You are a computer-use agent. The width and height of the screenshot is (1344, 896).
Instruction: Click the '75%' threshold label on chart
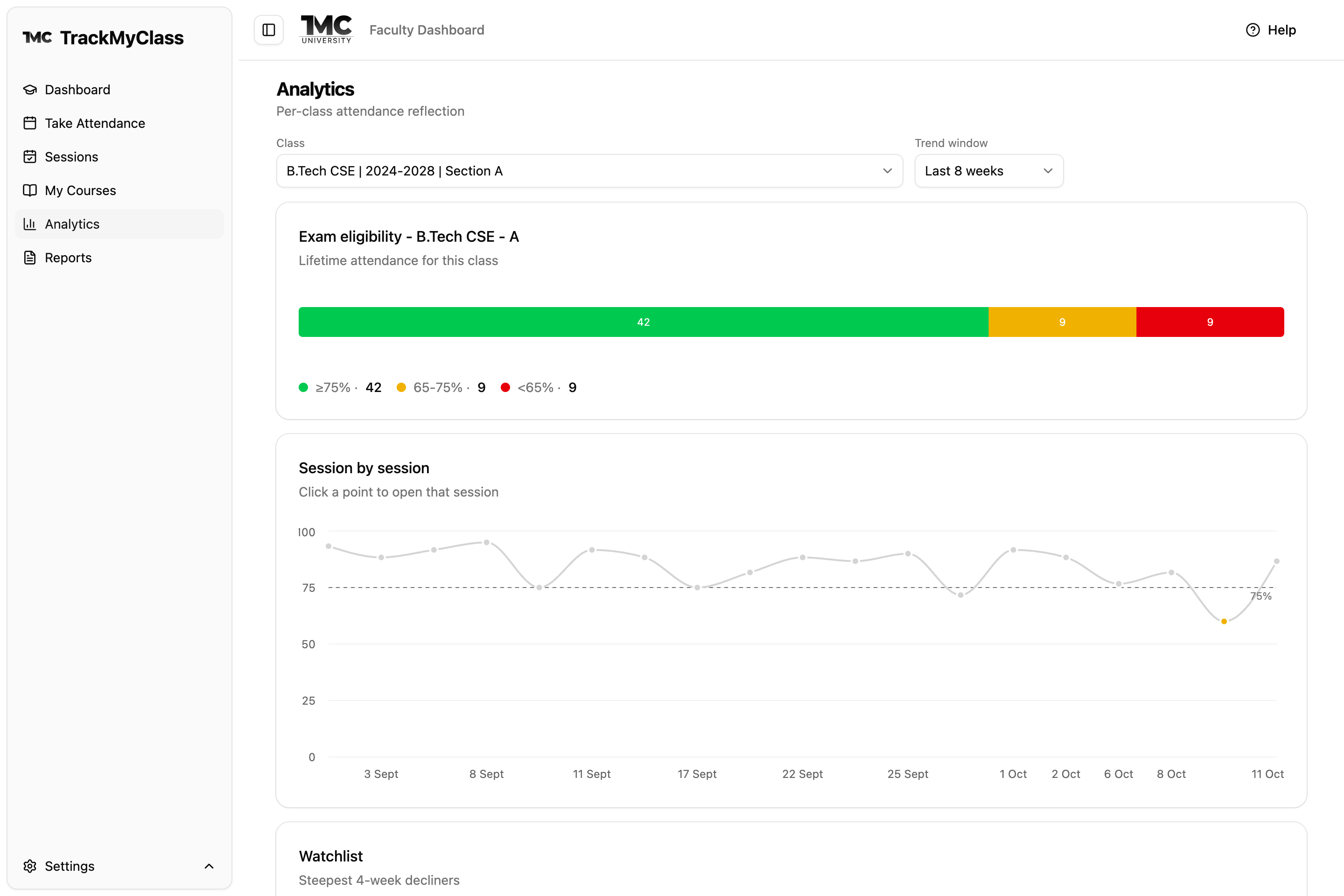[1260, 596]
